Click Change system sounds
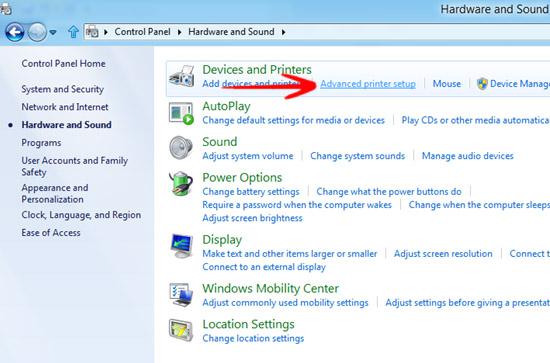Viewport: 550px width, 363px height. [357, 156]
